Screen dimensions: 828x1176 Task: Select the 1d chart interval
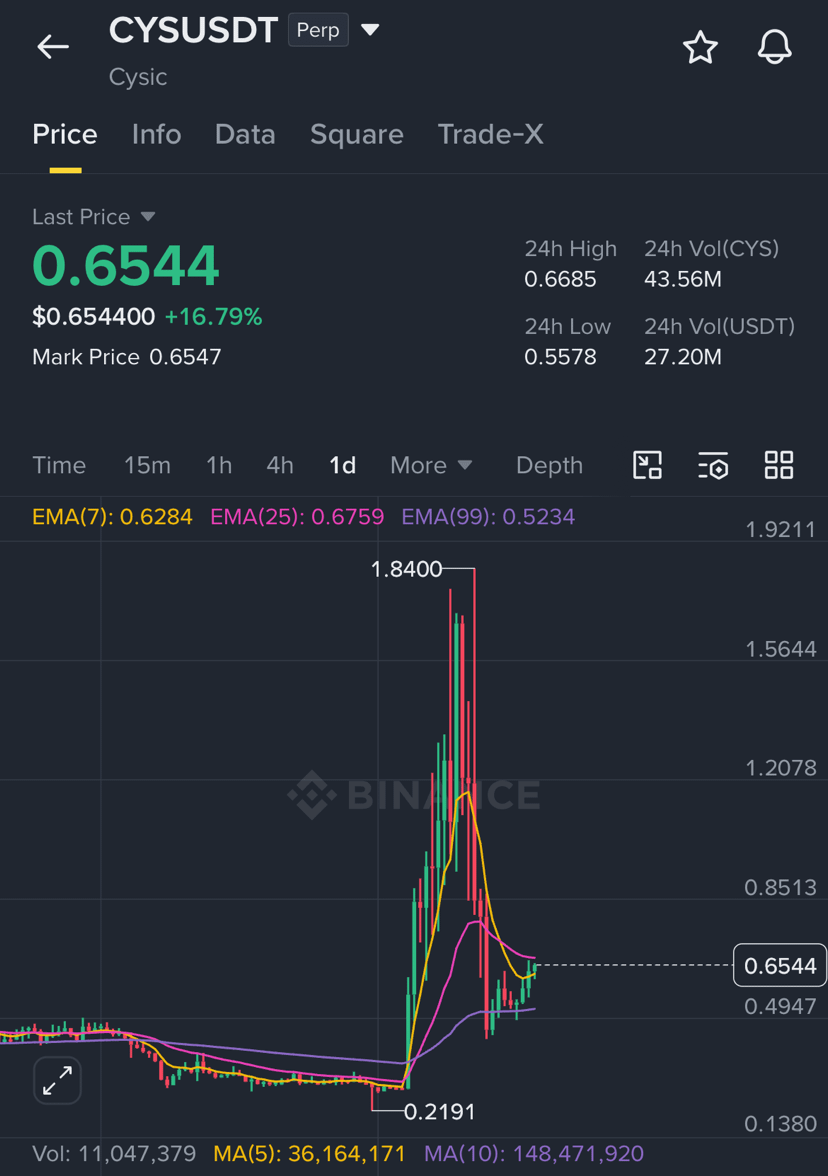pos(342,465)
